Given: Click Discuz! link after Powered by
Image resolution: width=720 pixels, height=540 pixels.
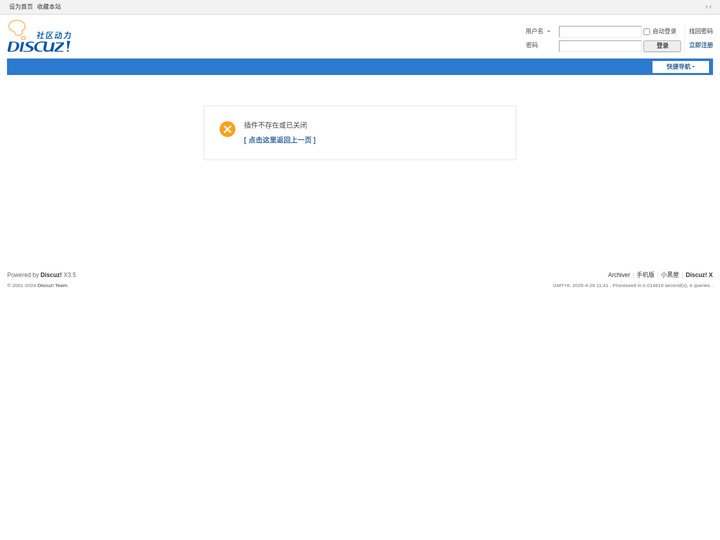Looking at the screenshot, I should [51, 275].
